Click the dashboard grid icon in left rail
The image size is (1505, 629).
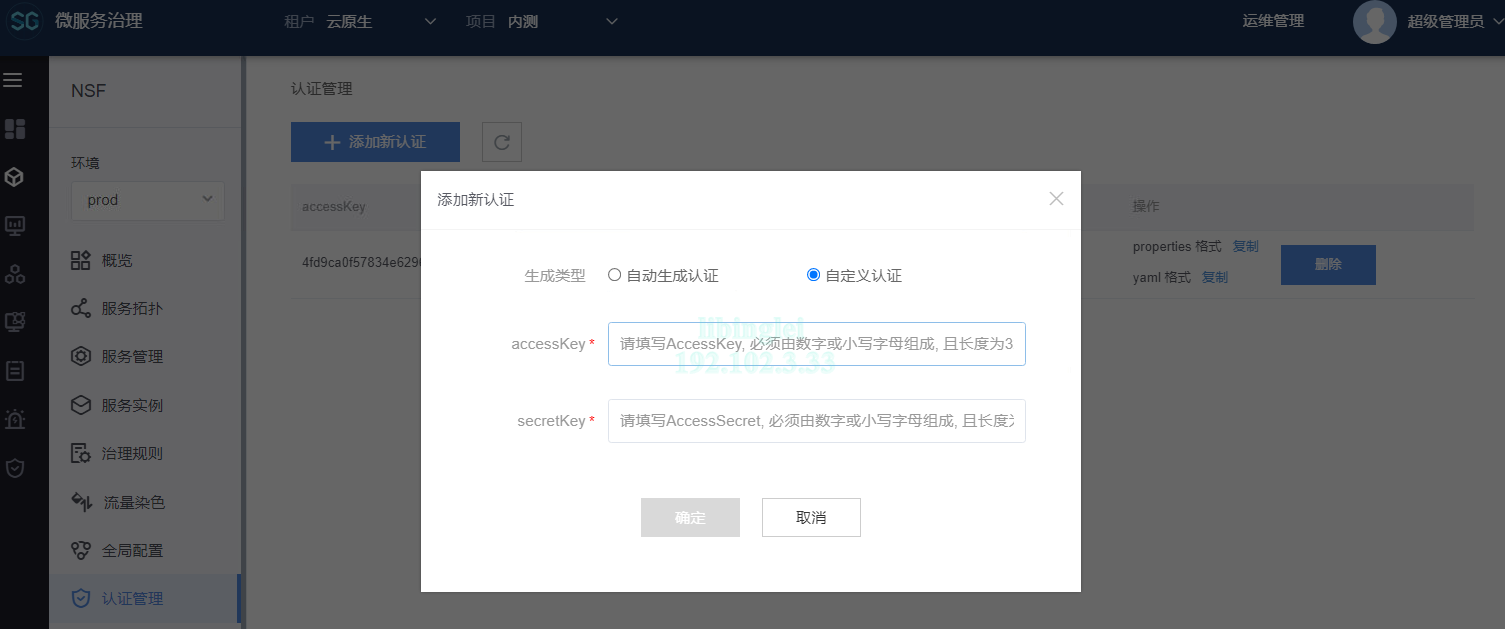tap(15, 129)
